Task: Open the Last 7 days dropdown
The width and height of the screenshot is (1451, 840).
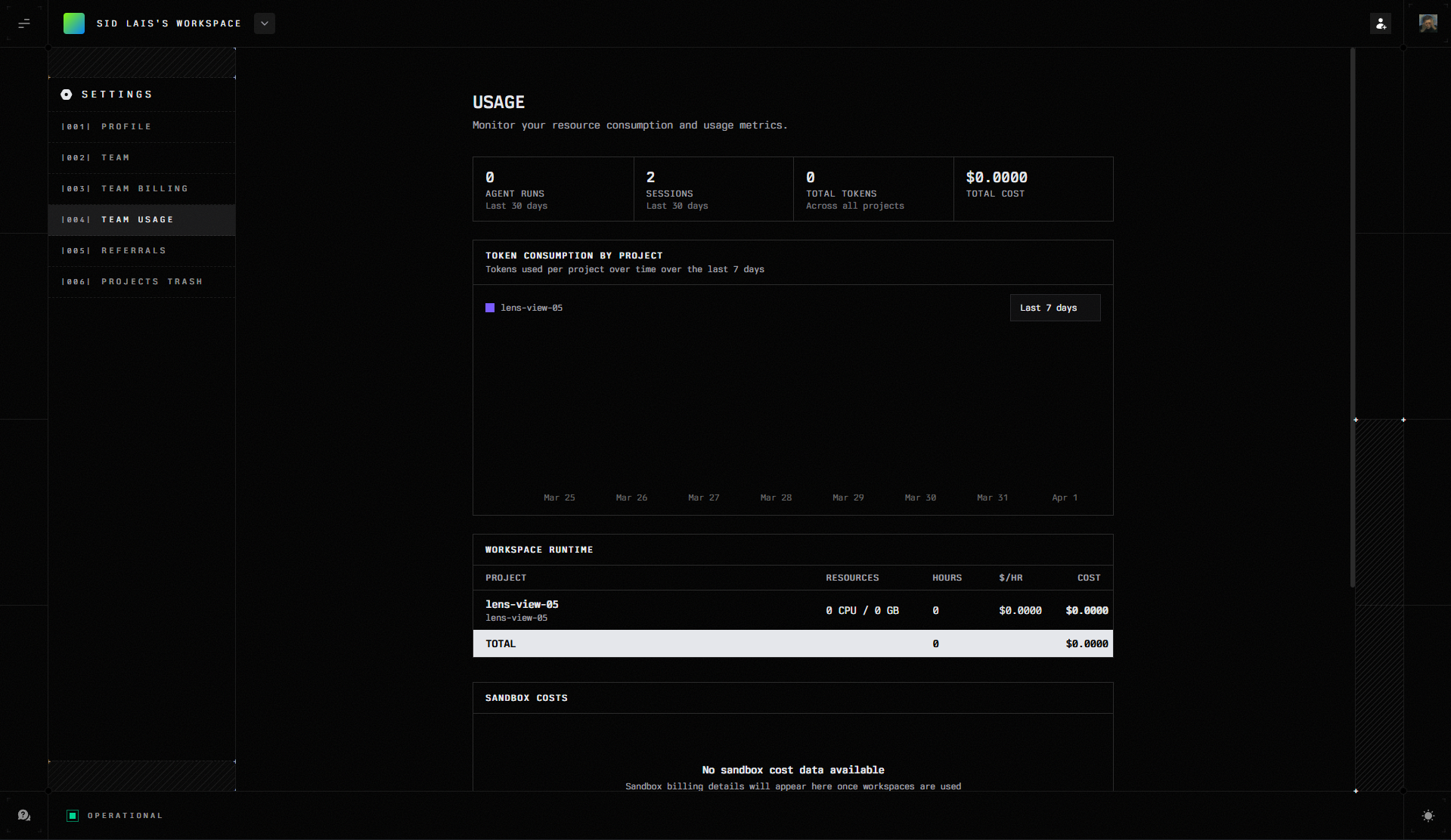Action: [x=1055, y=308]
